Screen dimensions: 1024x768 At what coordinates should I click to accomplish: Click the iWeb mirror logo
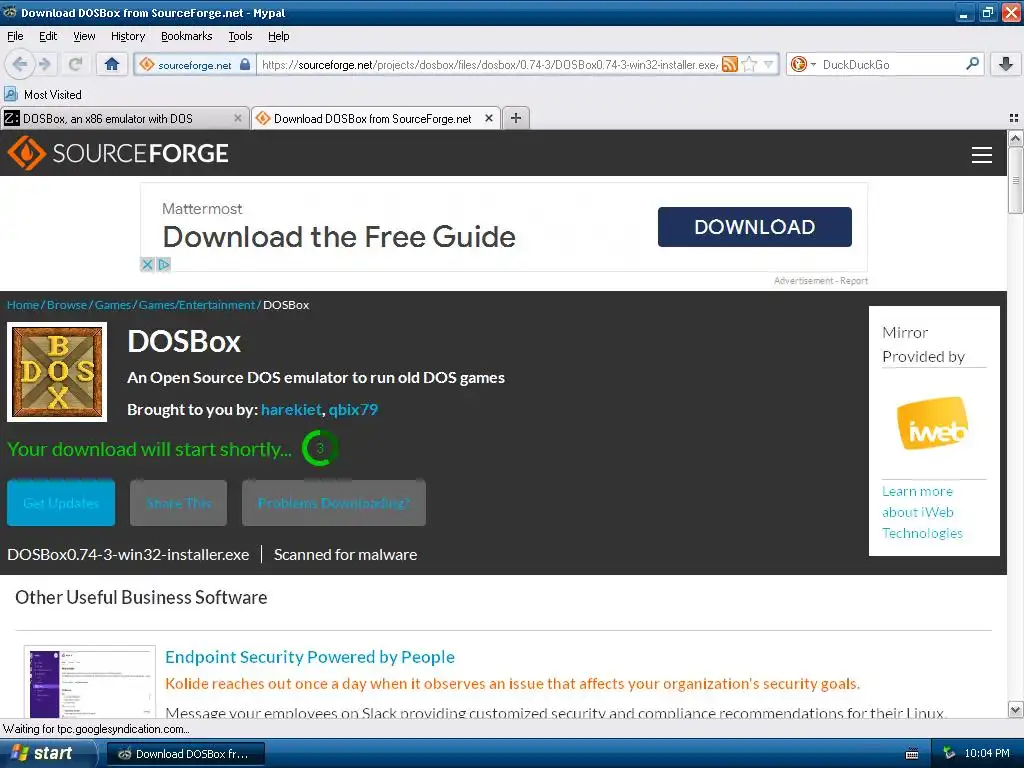932,423
